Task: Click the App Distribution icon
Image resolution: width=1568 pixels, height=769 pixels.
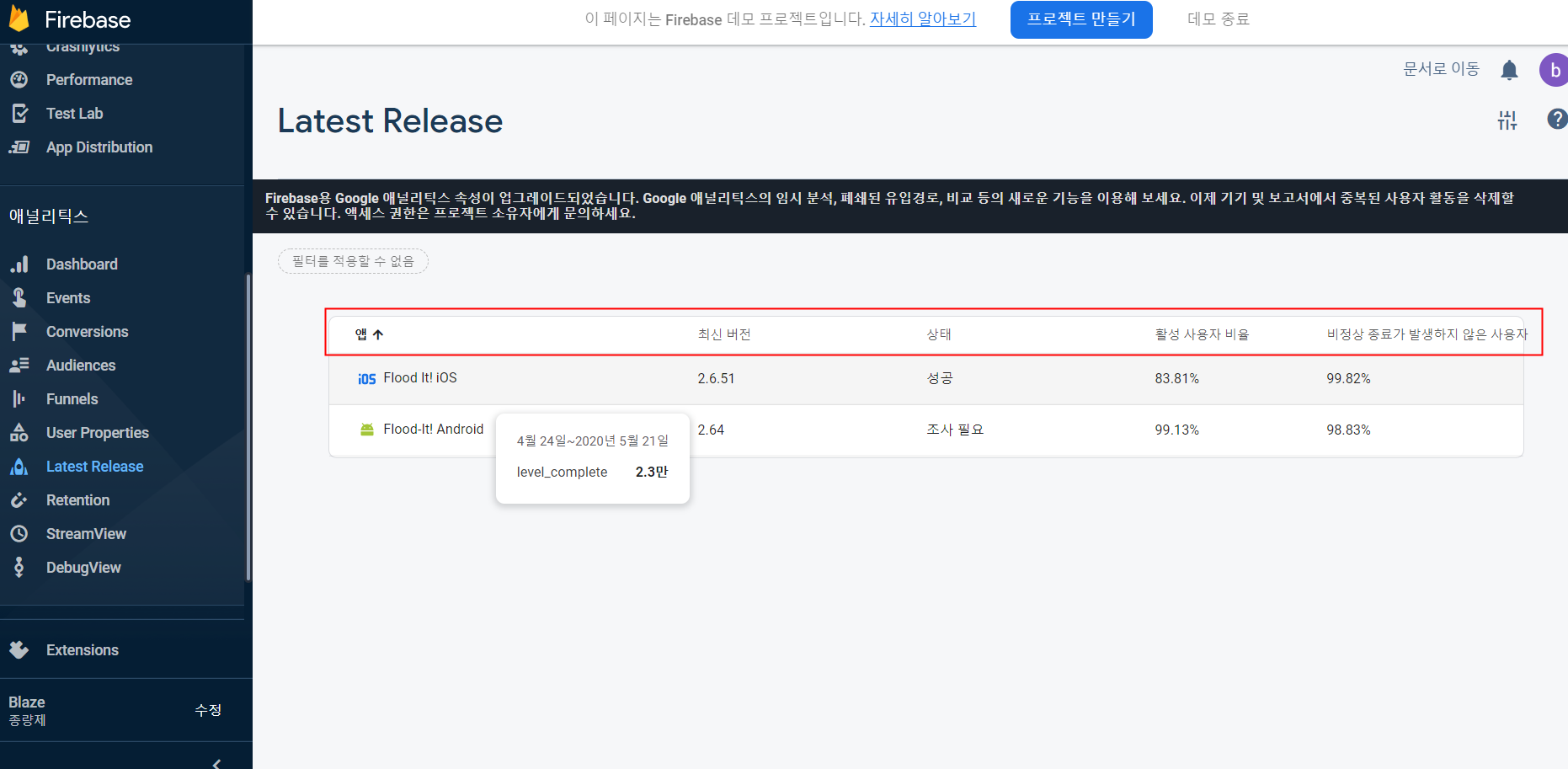Action: [x=19, y=147]
